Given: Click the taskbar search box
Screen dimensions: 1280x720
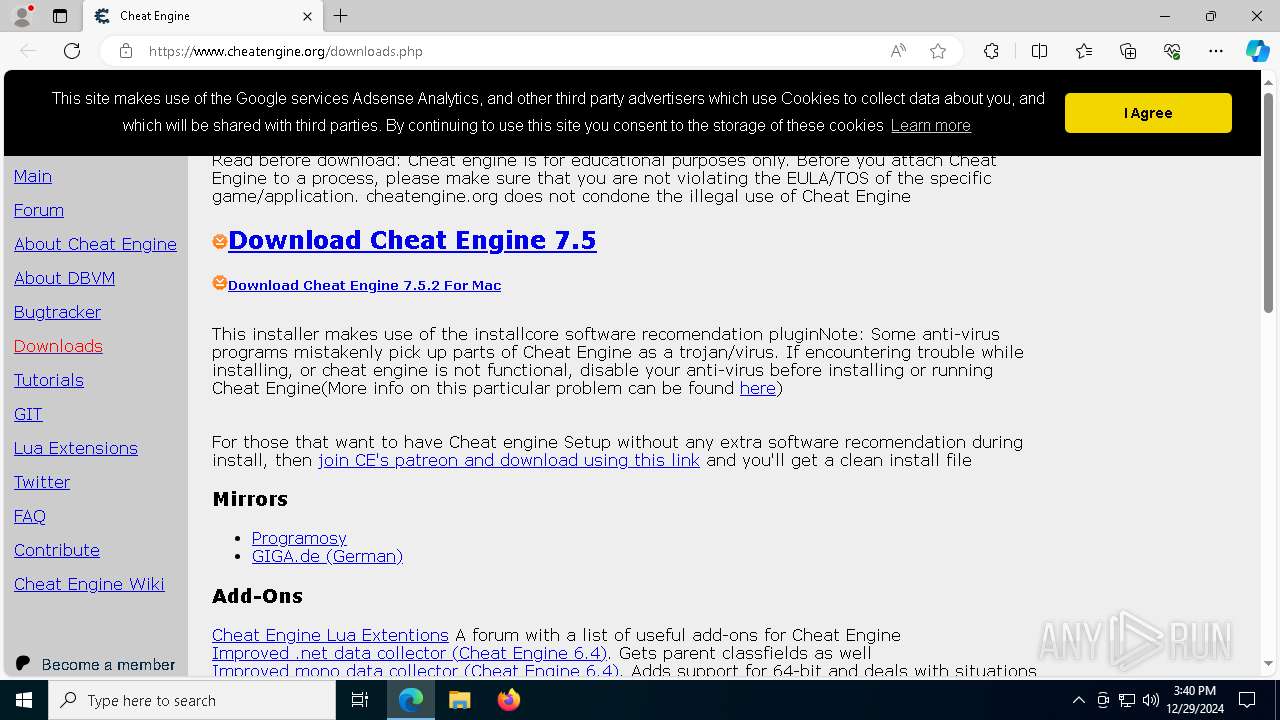Looking at the screenshot, I should click(x=192, y=700).
